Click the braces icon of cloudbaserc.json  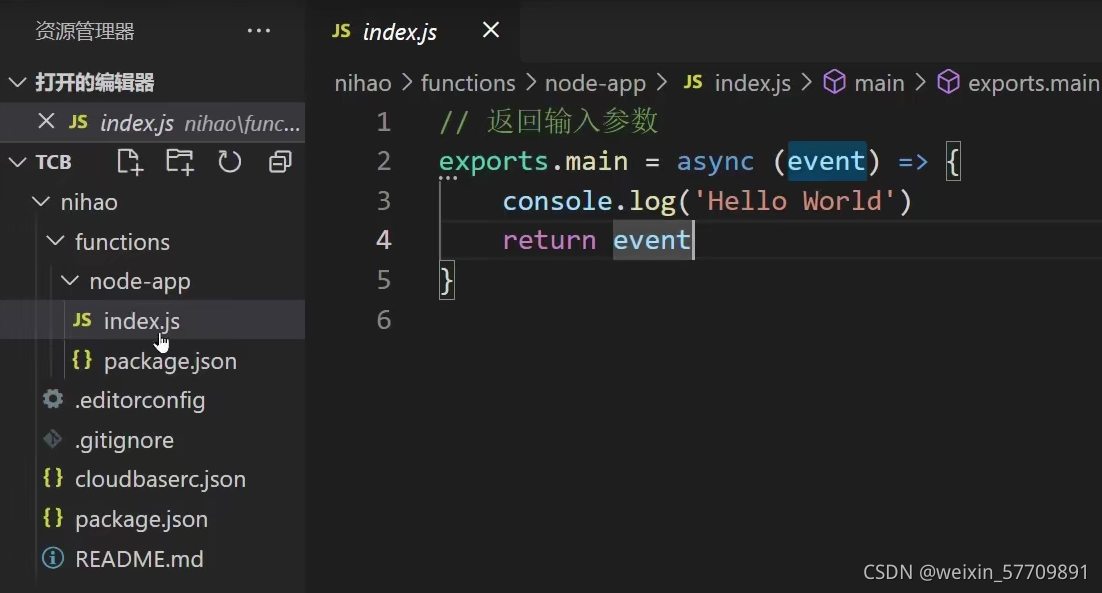(x=53, y=478)
